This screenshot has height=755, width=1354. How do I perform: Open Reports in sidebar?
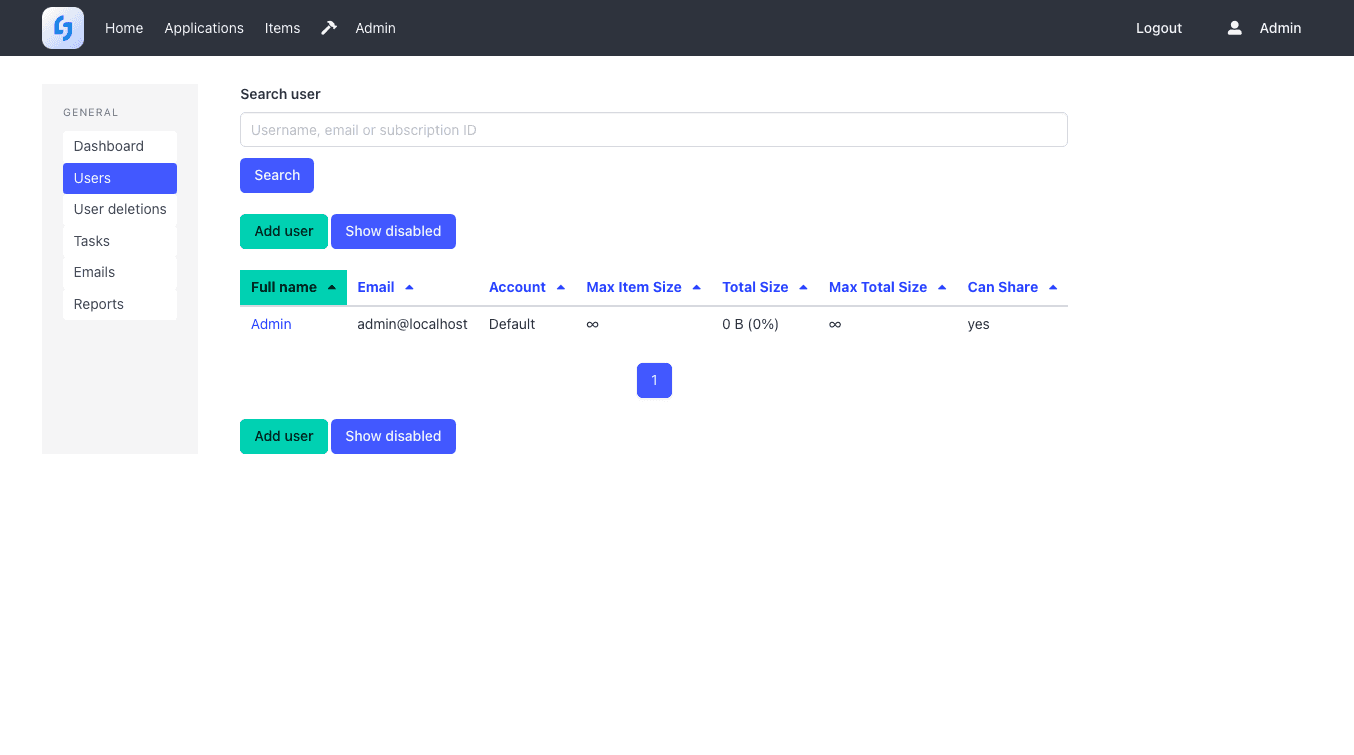(120, 304)
